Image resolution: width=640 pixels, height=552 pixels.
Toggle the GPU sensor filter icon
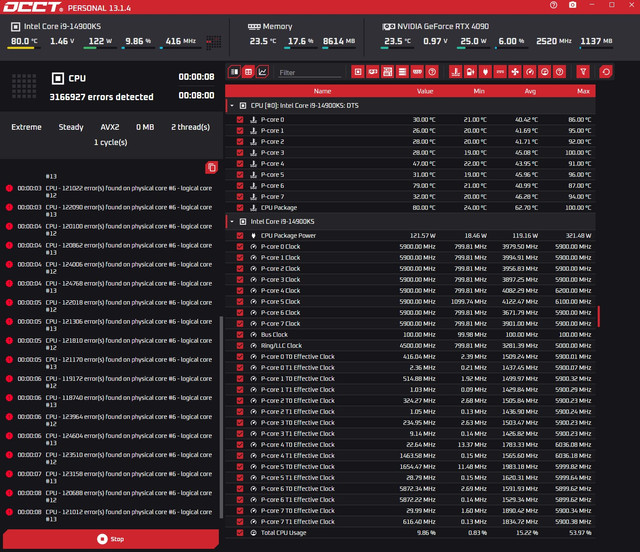pyautogui.click(x=373, y=72)
